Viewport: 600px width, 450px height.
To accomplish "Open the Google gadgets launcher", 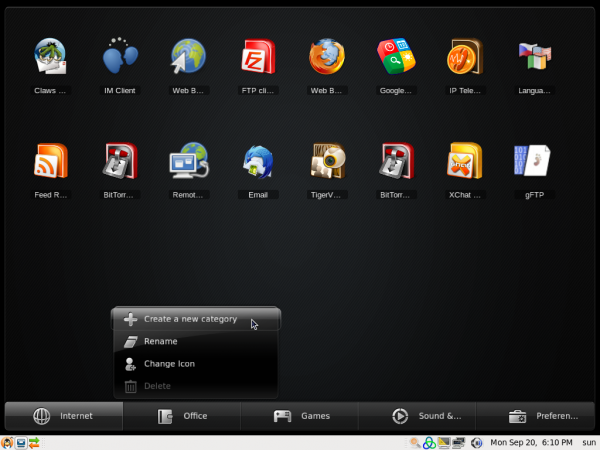I will (396, 56).
